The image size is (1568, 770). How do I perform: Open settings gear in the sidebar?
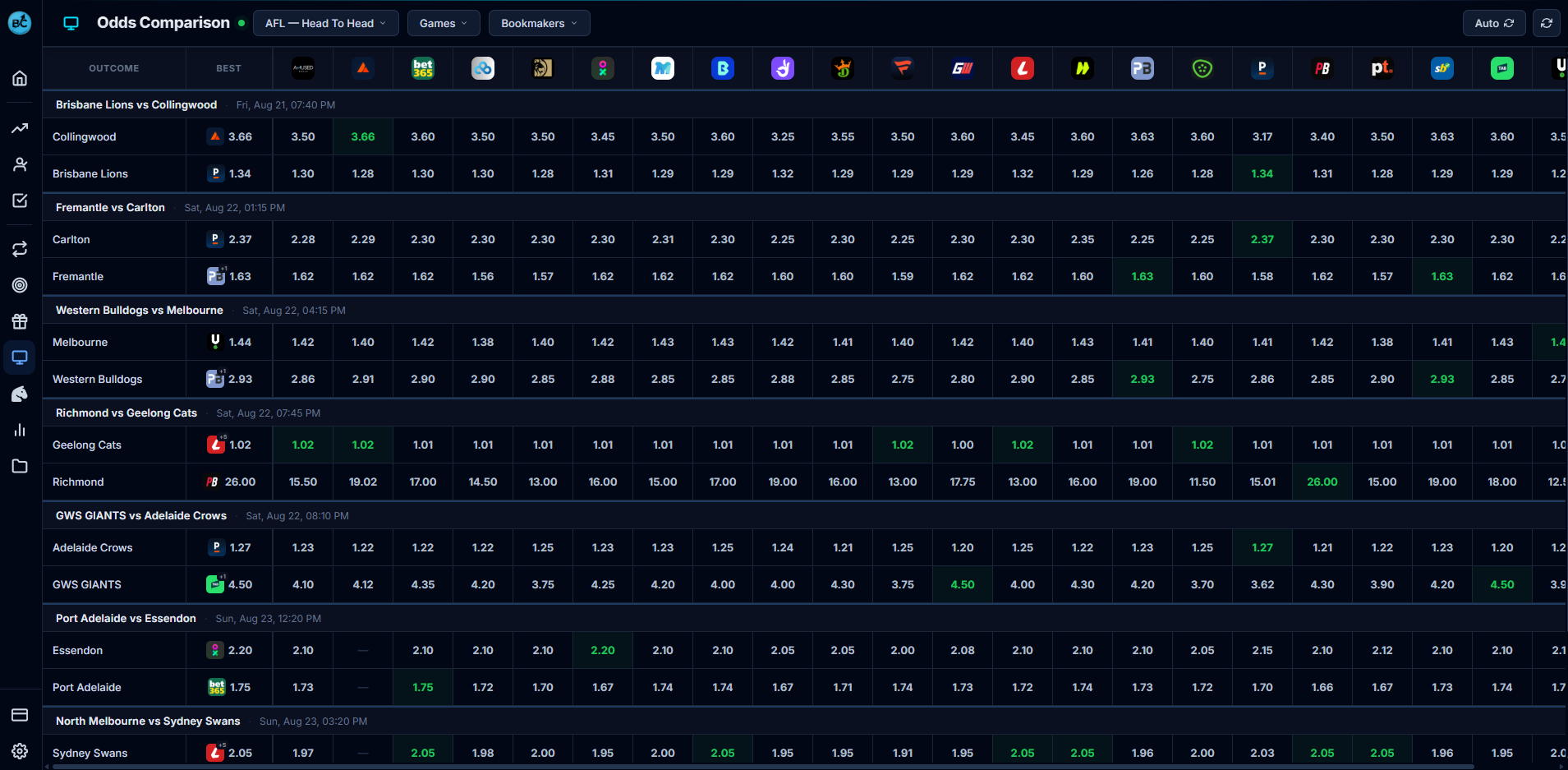(20, 751)
